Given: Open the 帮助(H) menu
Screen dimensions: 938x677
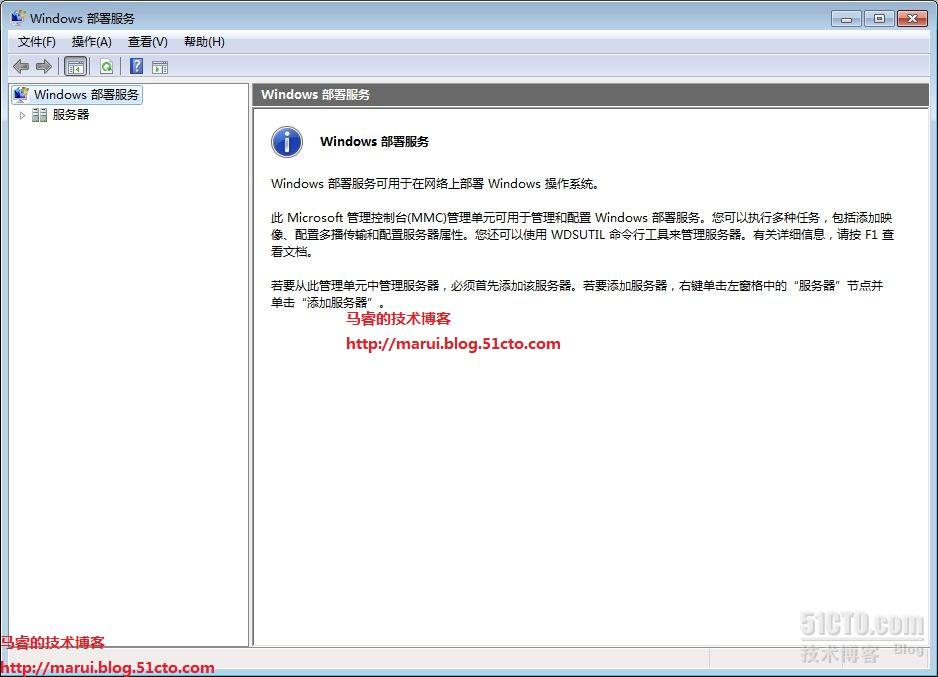Looking at the screenshot, I should pos(205,42).
